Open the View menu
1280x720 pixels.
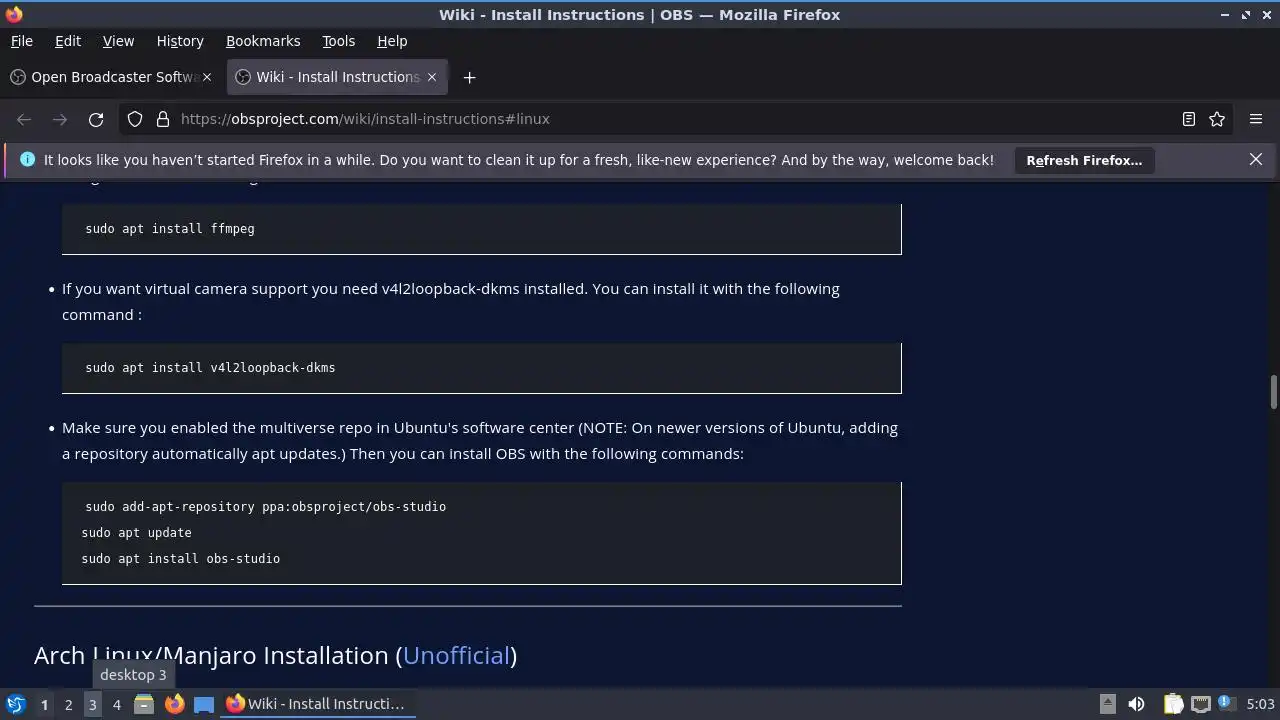point(118,41)
